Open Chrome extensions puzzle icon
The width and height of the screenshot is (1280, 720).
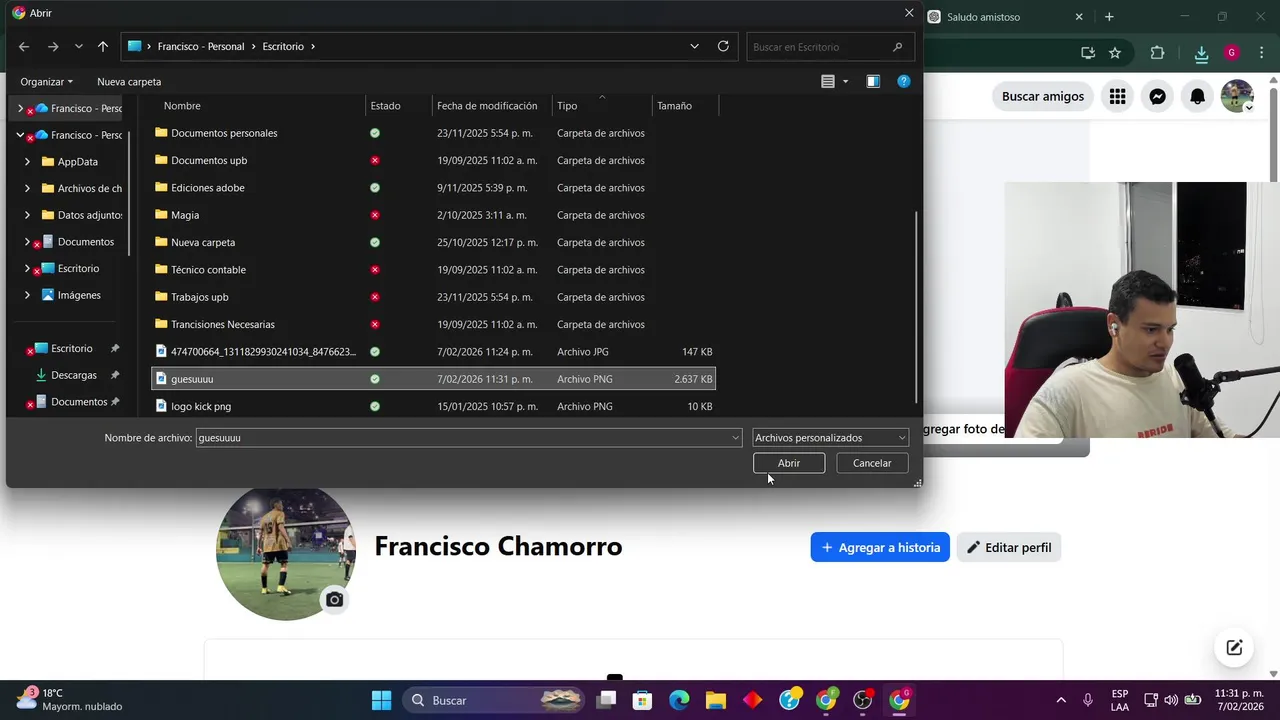1158,53
